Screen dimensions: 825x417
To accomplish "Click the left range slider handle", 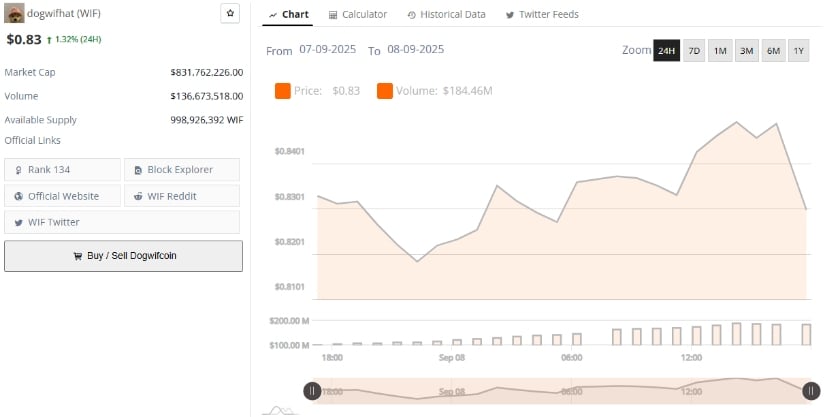I will pos(312,391).
